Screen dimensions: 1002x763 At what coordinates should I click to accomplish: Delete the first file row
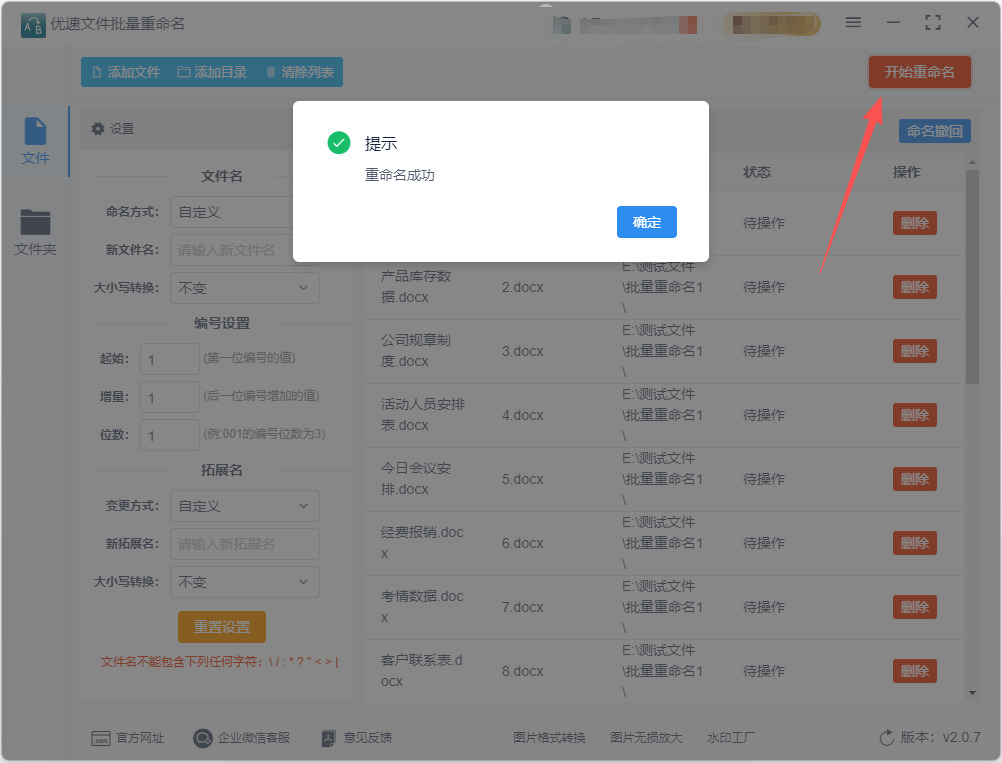click(914, 223)
